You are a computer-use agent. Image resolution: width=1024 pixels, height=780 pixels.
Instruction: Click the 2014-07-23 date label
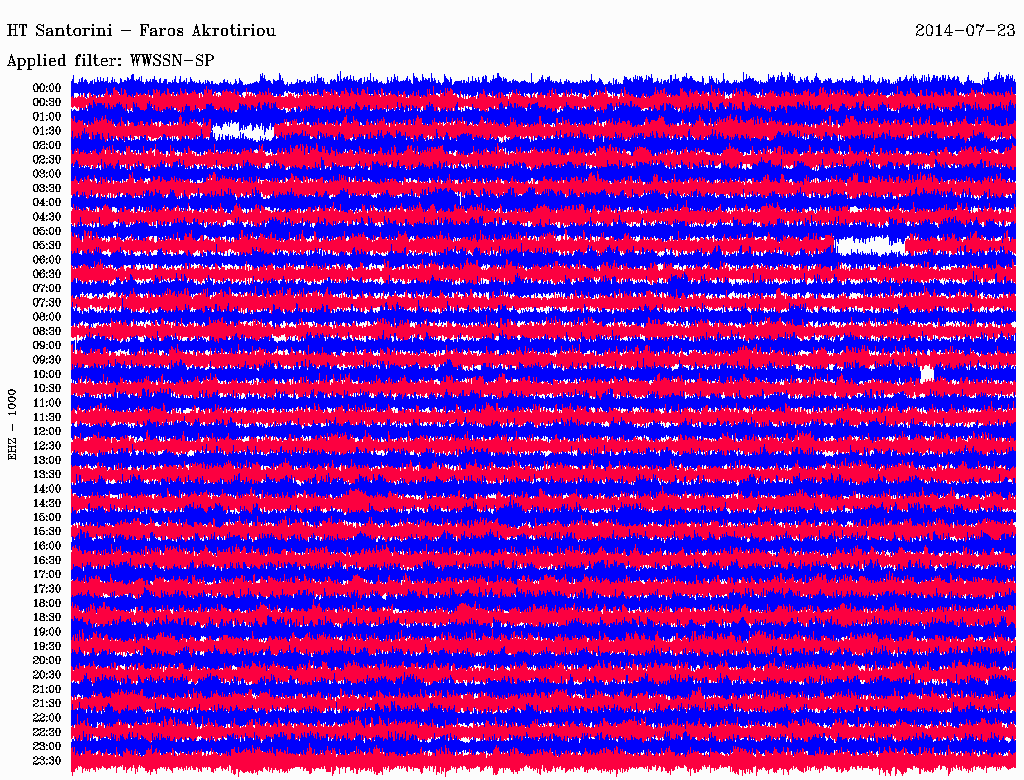[x=965, y=31]
